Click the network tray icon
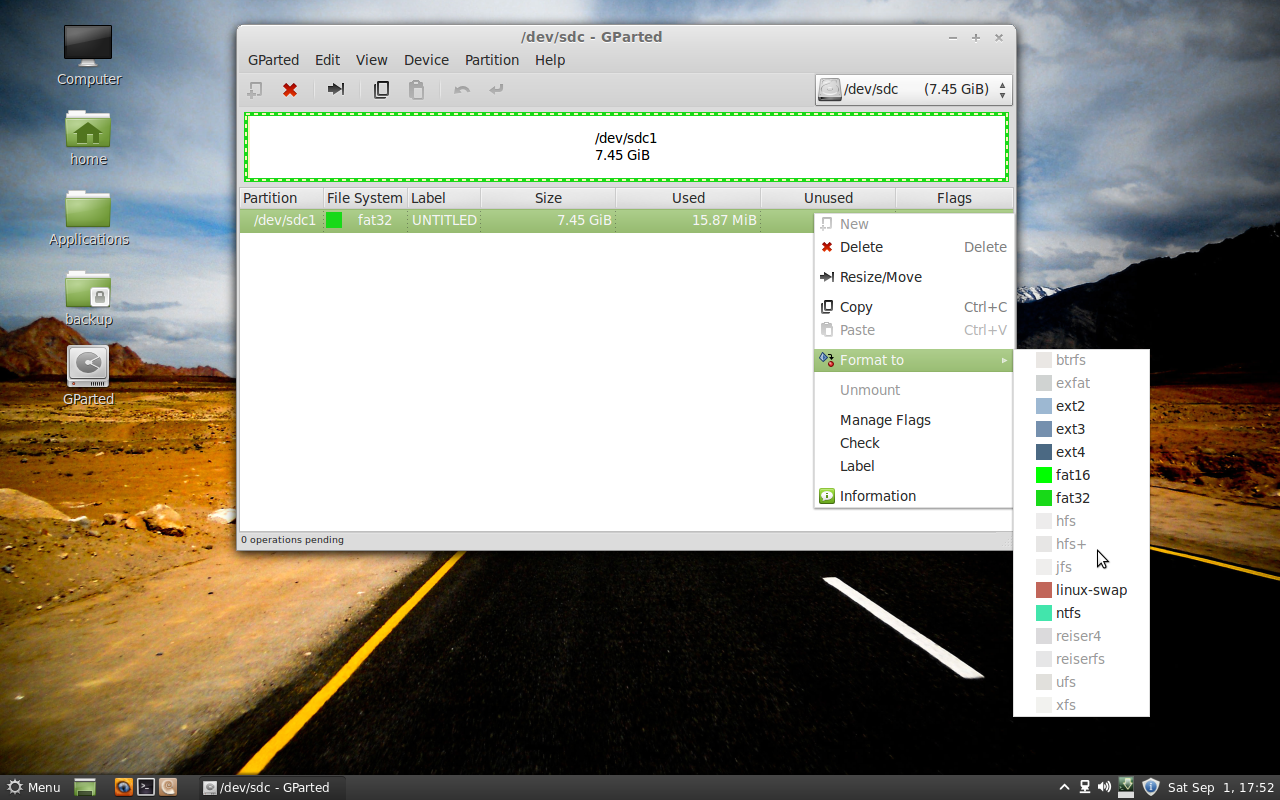Viewport: 1280px width, 800px height. click(x=1085, y=787)
